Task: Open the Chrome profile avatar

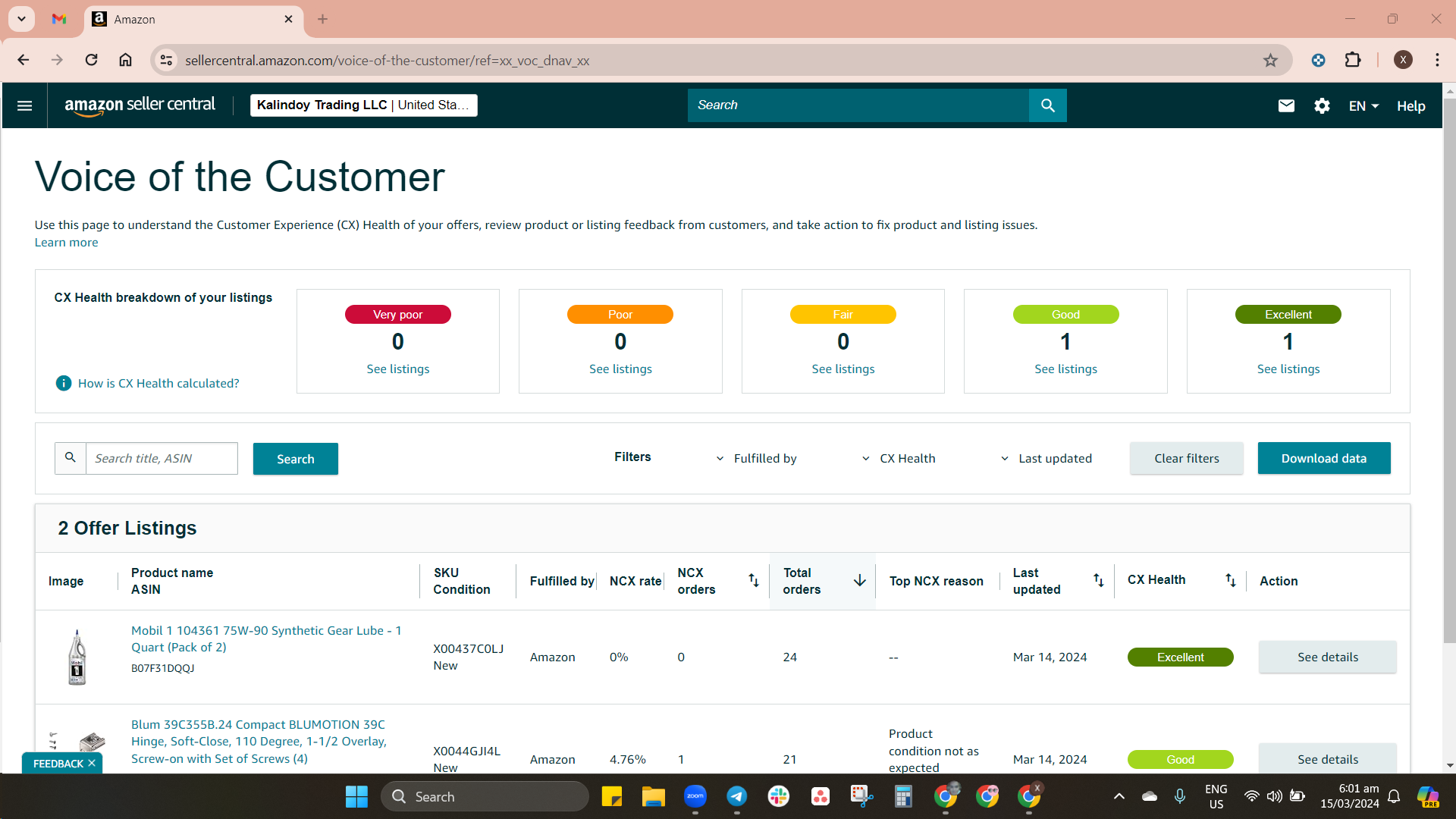Action: point(1403,60)
